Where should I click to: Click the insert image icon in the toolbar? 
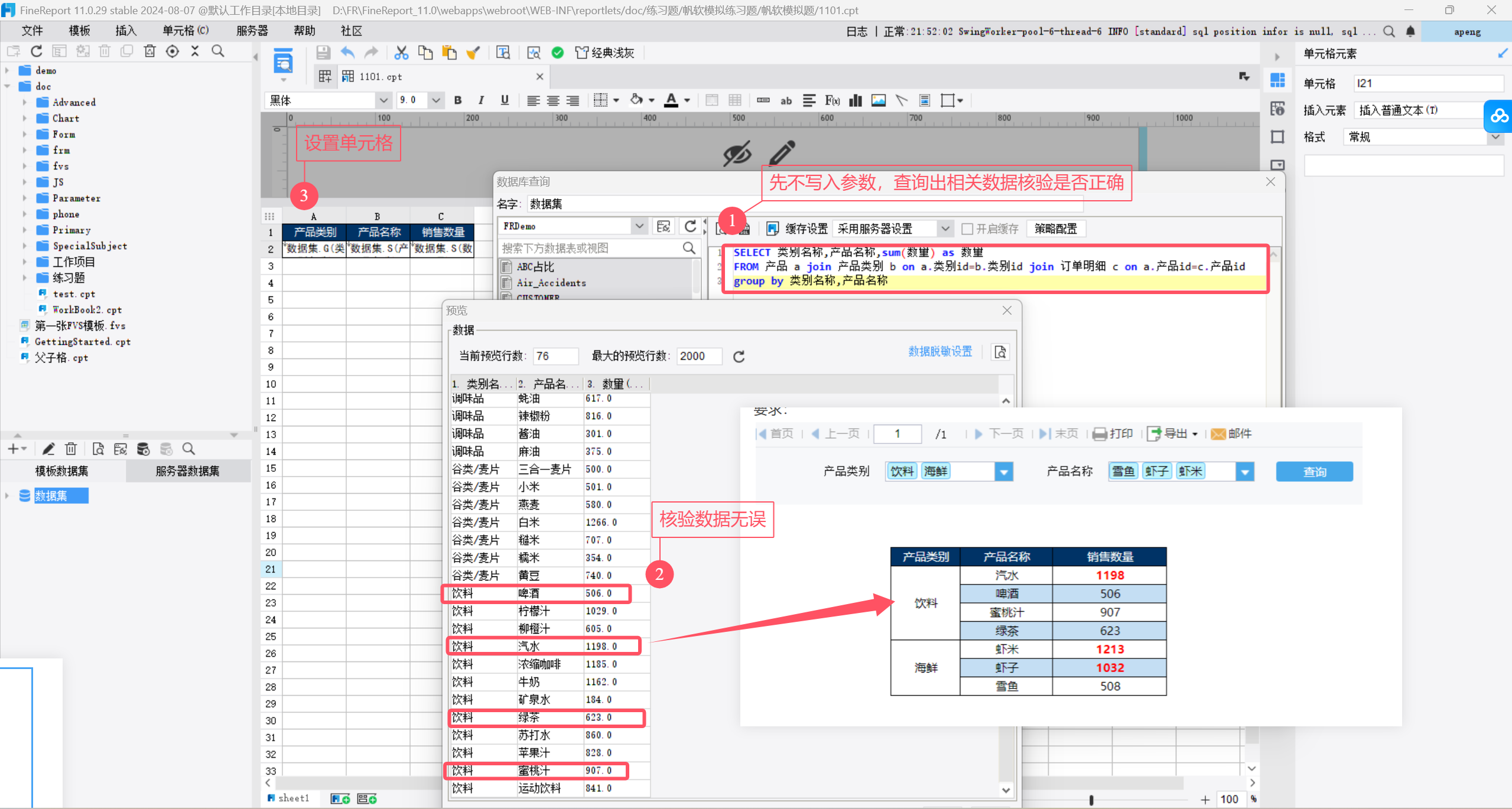coord(879,100)
